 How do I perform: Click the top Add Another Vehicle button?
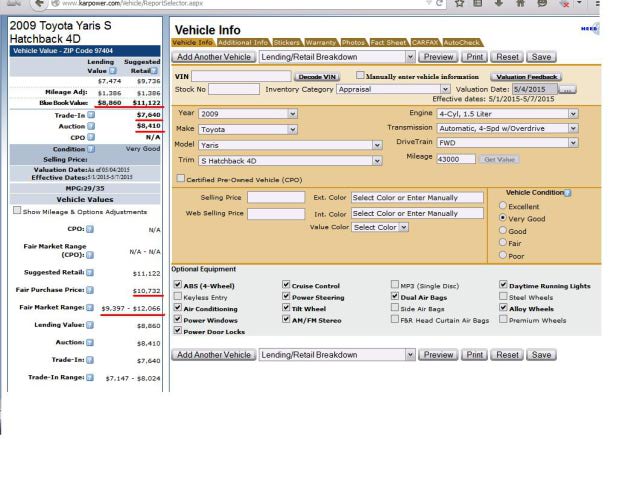214,57
